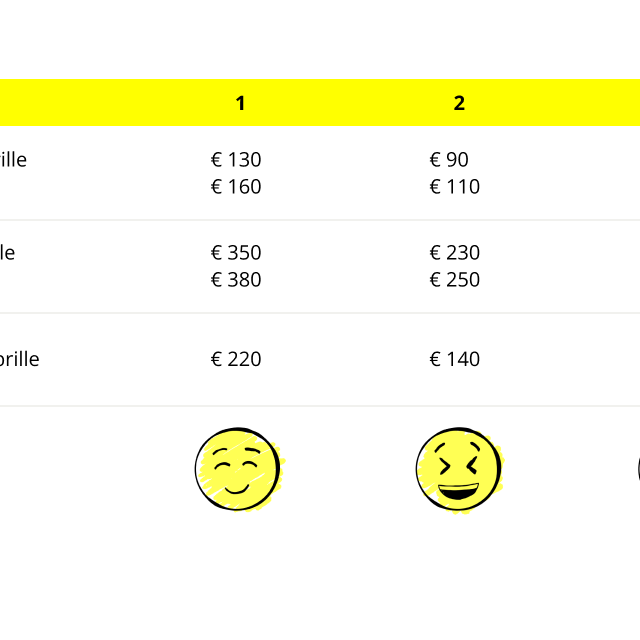Click the € 250 price
This screenshot has height=640, width=640.
pos(455,280)
